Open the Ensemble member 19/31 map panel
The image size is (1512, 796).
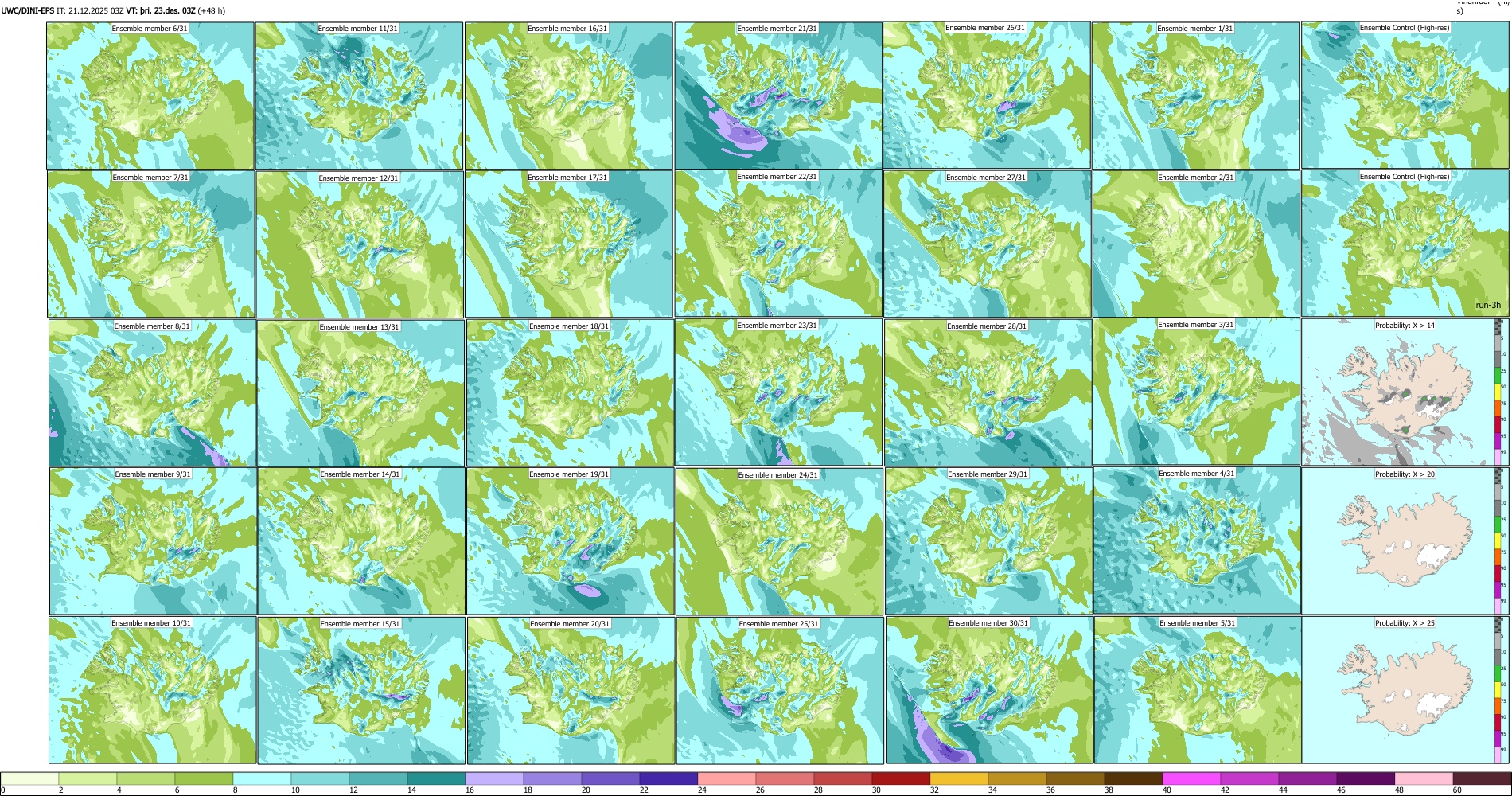point(571,540)
